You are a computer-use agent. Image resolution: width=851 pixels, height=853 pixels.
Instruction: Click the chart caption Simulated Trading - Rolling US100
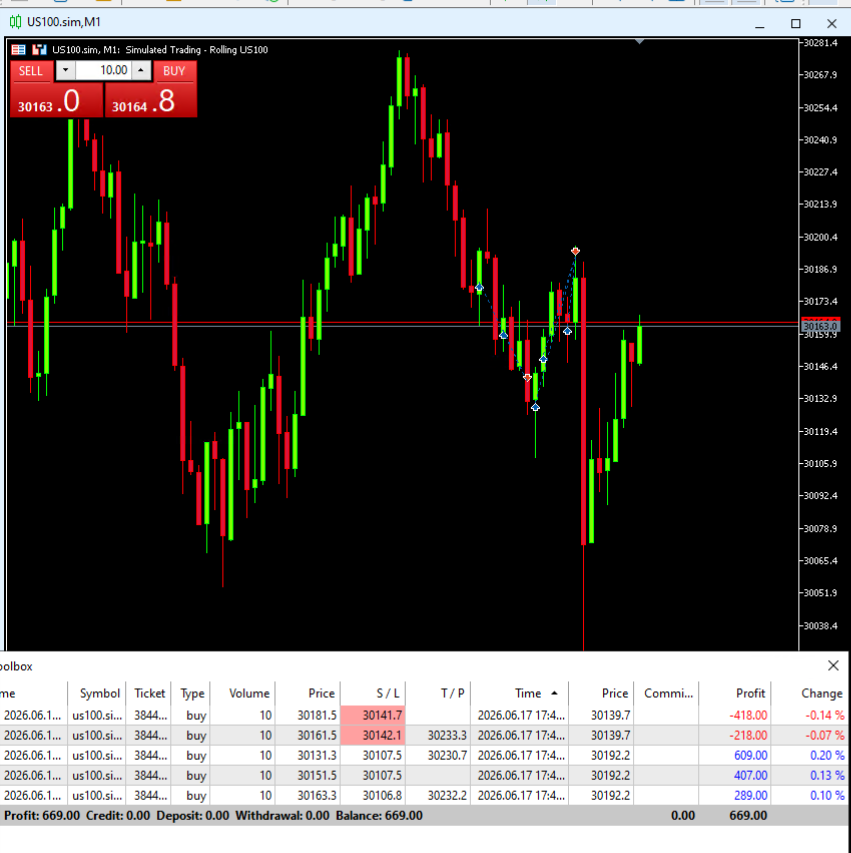click(x=196, y=50)
